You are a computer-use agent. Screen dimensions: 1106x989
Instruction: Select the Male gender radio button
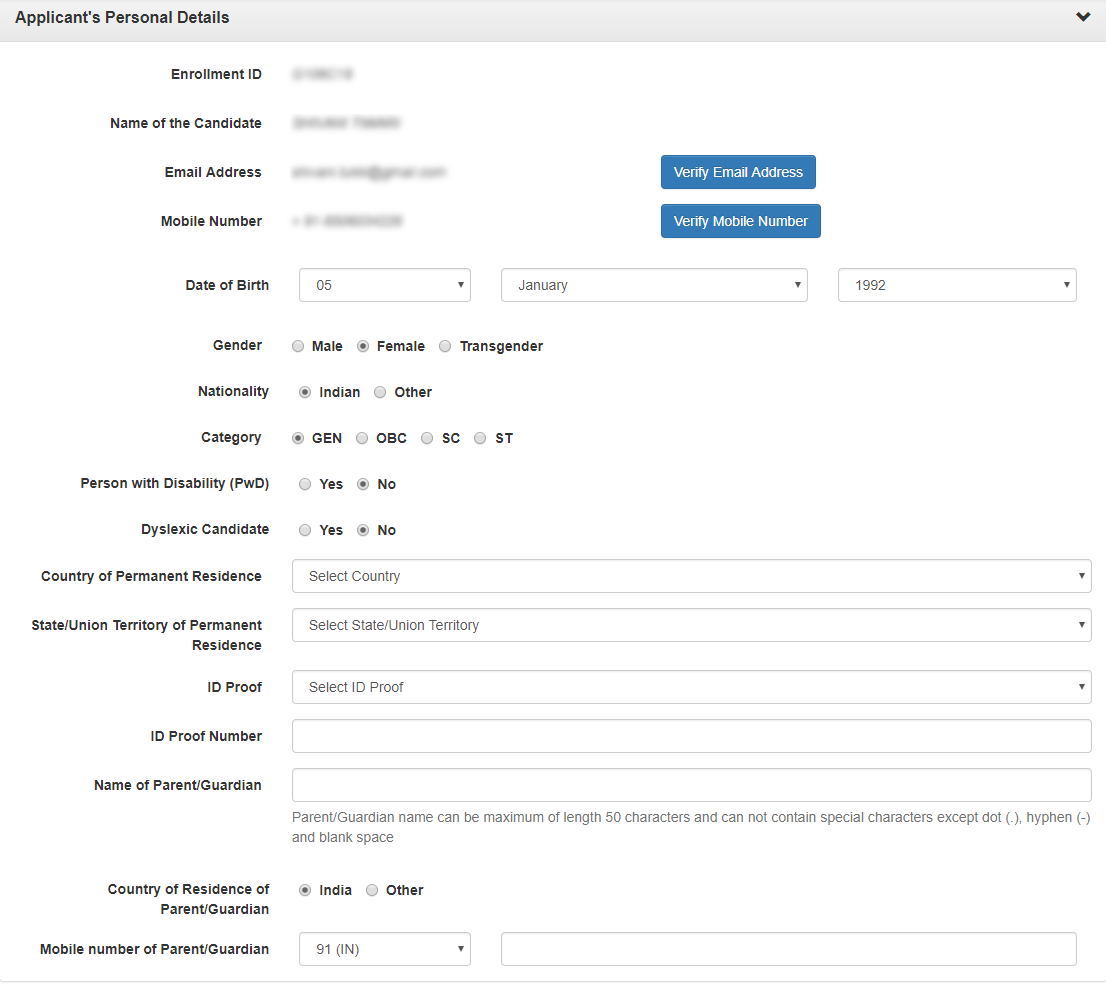point(298,346)
